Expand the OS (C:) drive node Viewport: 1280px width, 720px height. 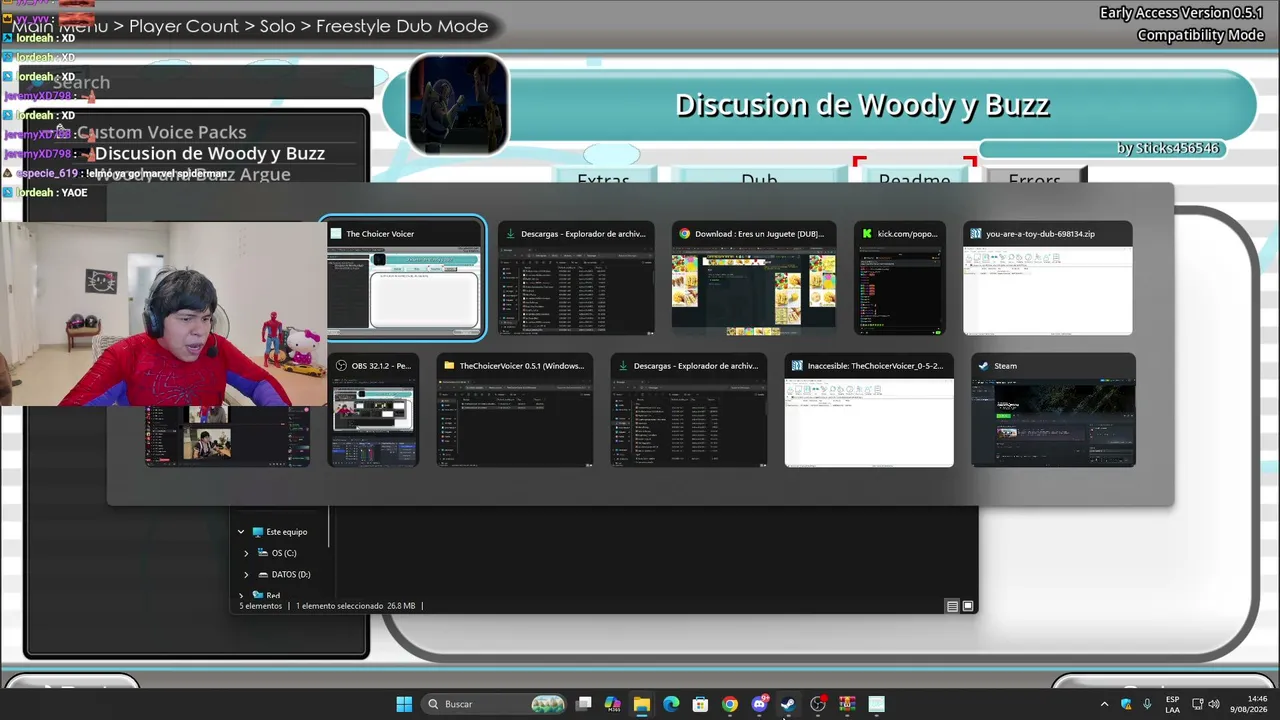point(246,553)
